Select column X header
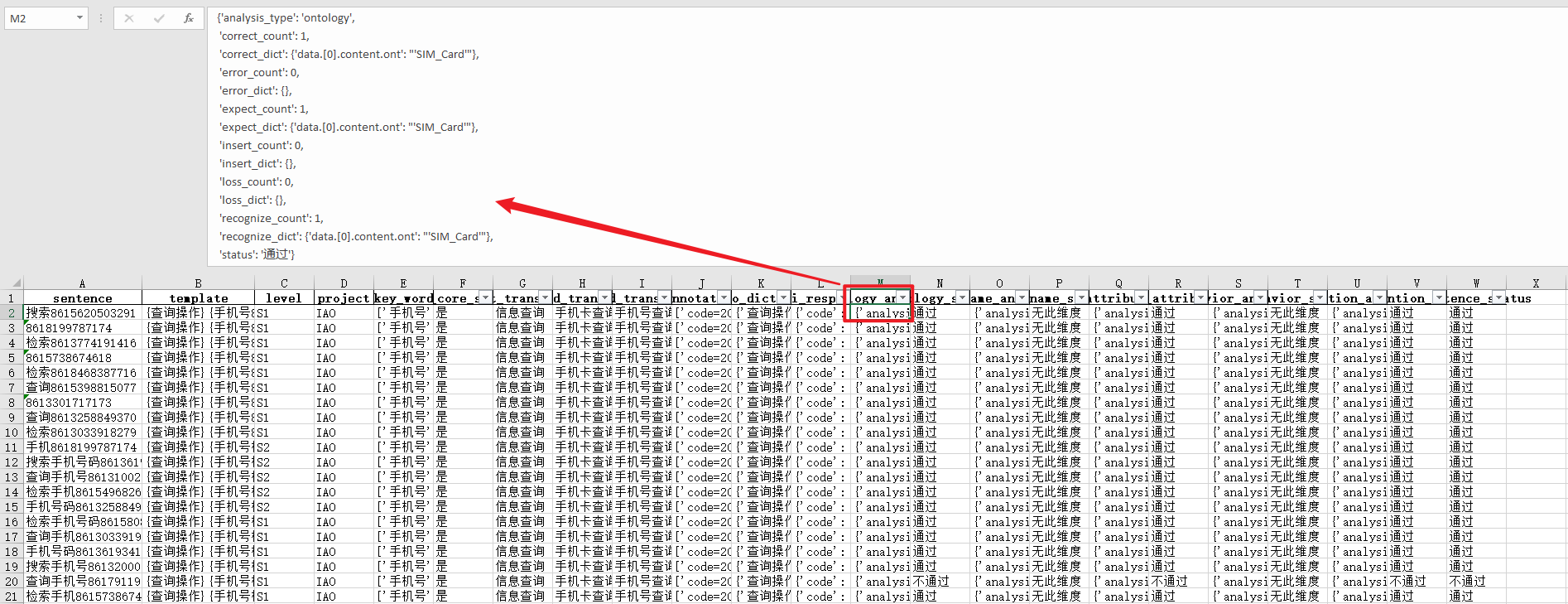1568x604 pixels. tap(1536, 283)
